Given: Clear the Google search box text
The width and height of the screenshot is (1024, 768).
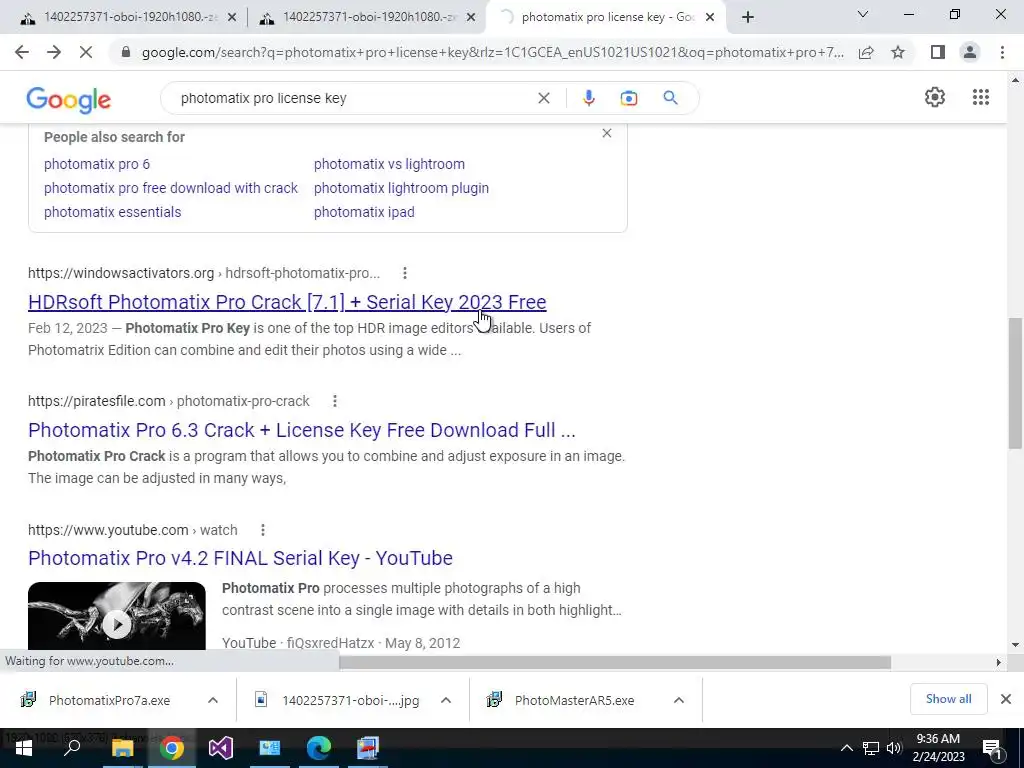Looking at the screenshot, I should (543, 98).
